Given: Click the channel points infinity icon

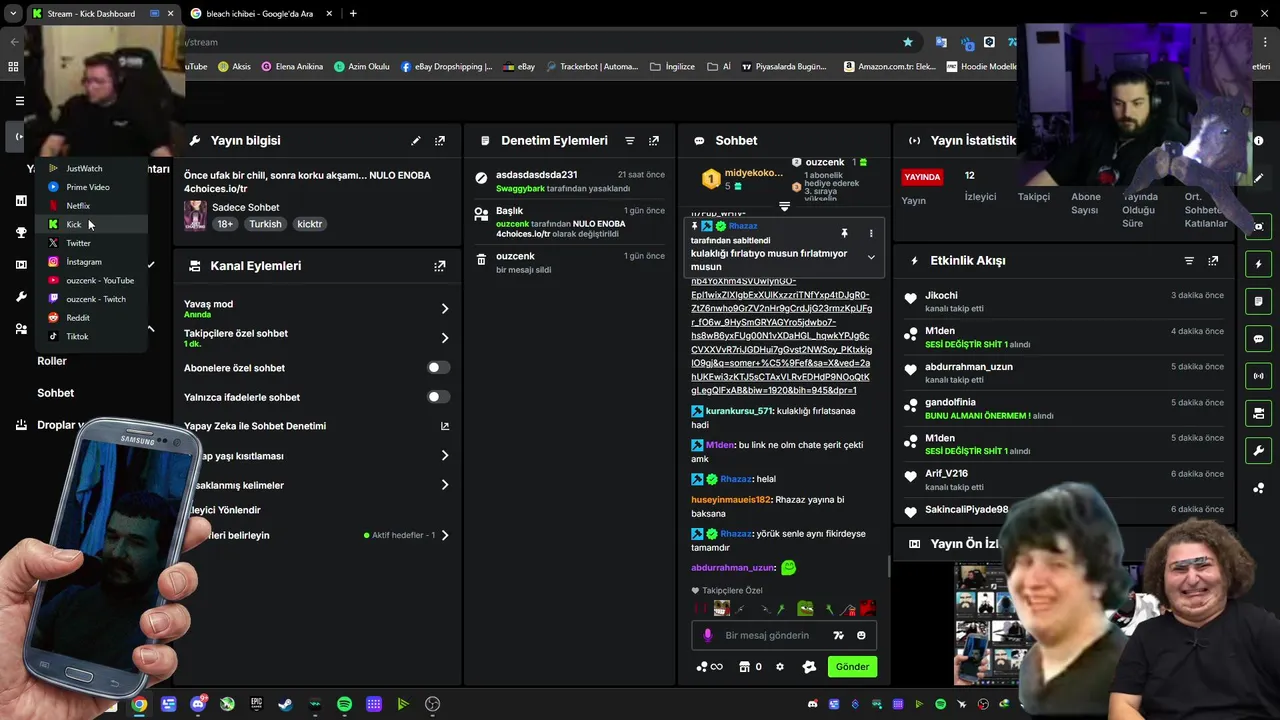Looking at the screenshot, I should pyautogui.click(x=709, y=667).
